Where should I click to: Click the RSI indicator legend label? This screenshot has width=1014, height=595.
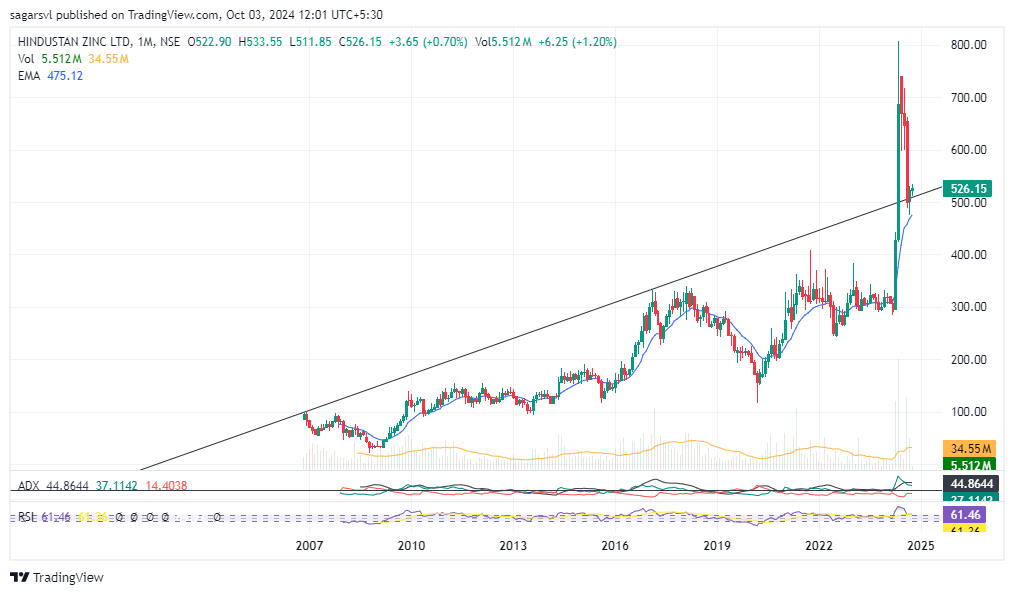[27, 517]
